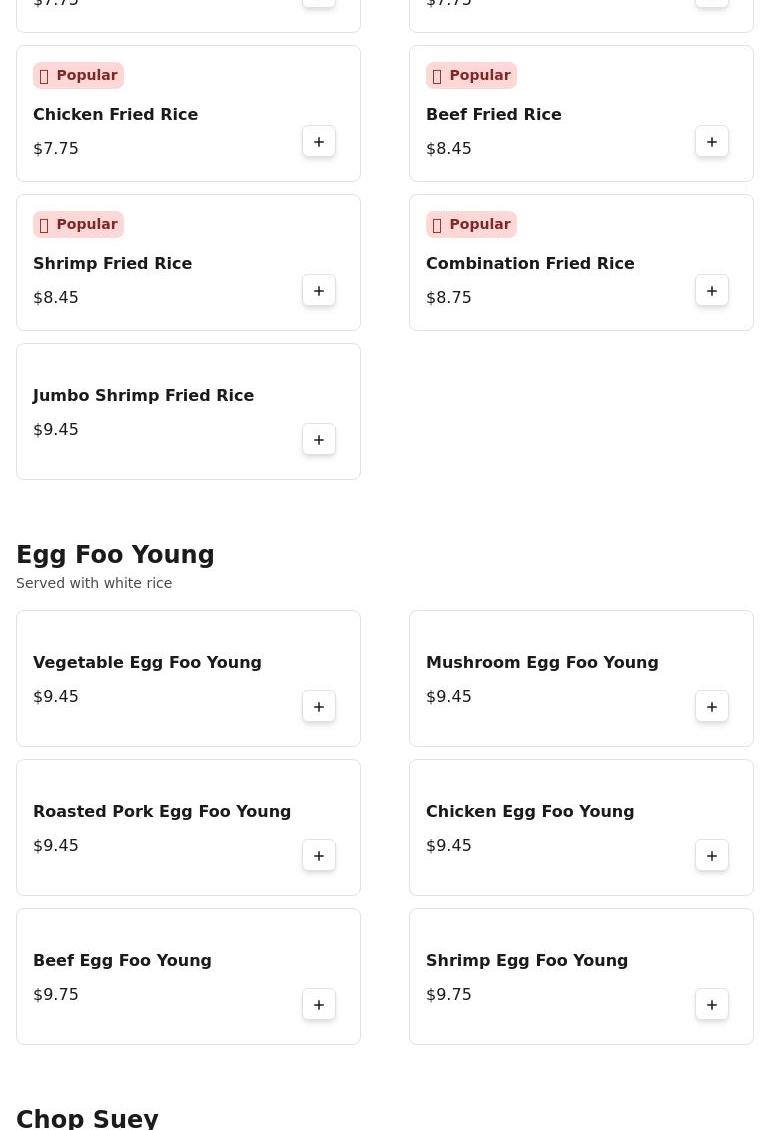The height and width of the screenshot is (1130, 770).
Task: Add Jumbo Shrimp Fried Rice to order
Action: click(319, 440)
